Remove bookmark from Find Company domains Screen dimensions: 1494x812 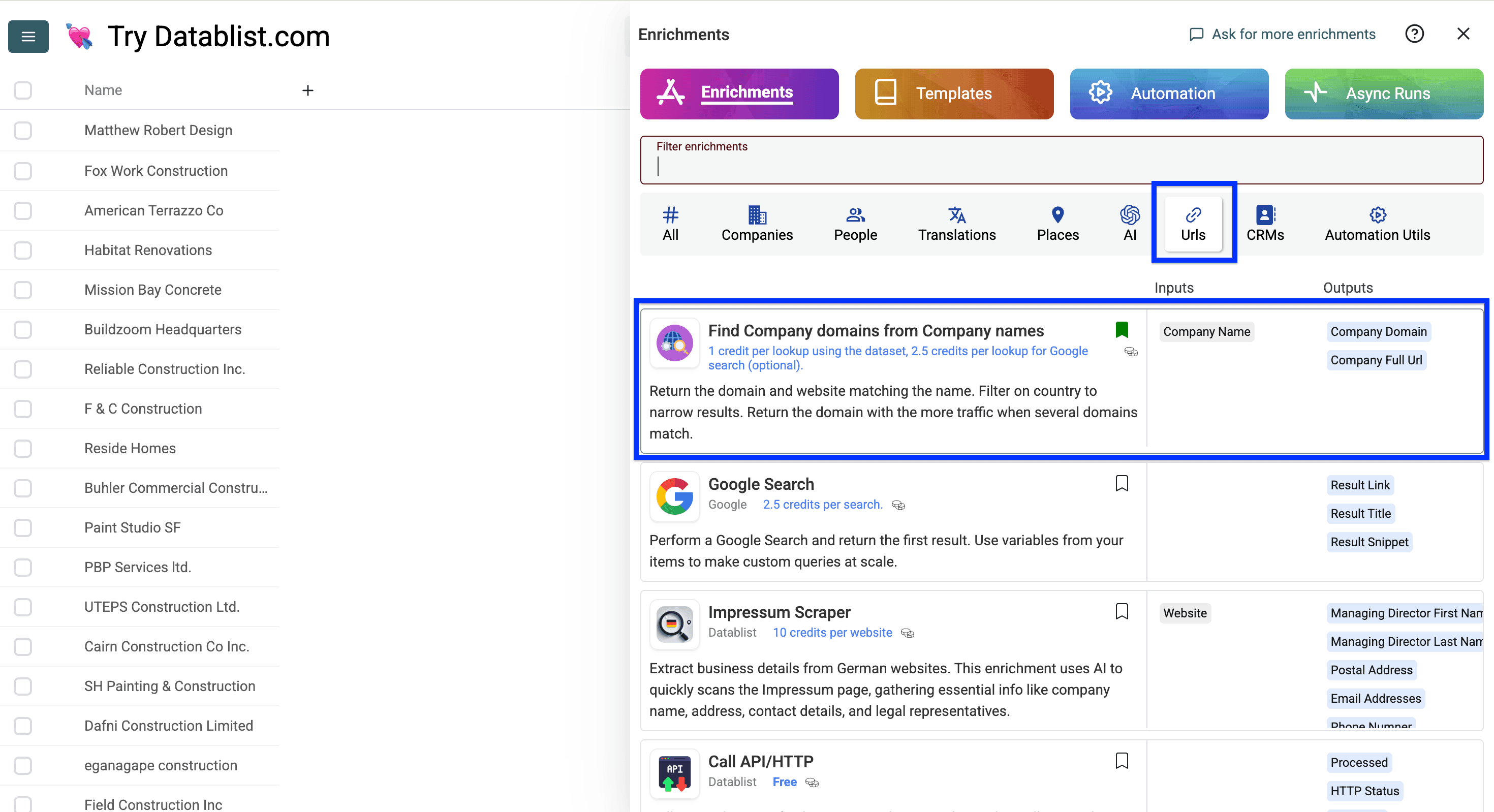click(1122, 330)
